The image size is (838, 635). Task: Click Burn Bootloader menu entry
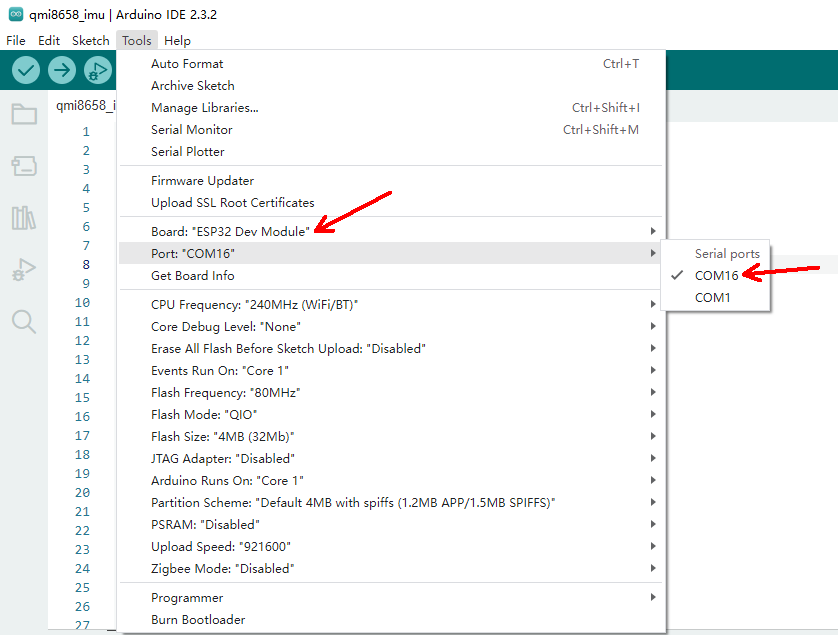pos(198,620)
